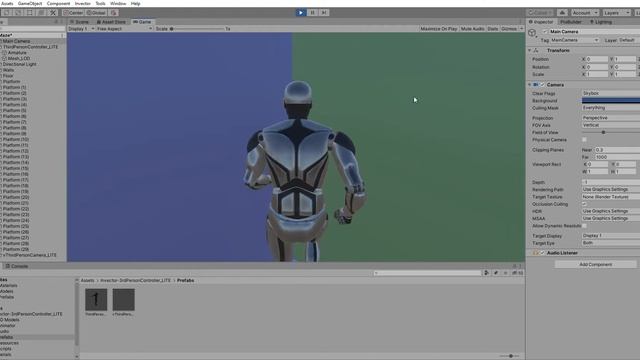Click the Step frame button
The width and height of the screenshot is (640, 360).
tap(324, 13)
